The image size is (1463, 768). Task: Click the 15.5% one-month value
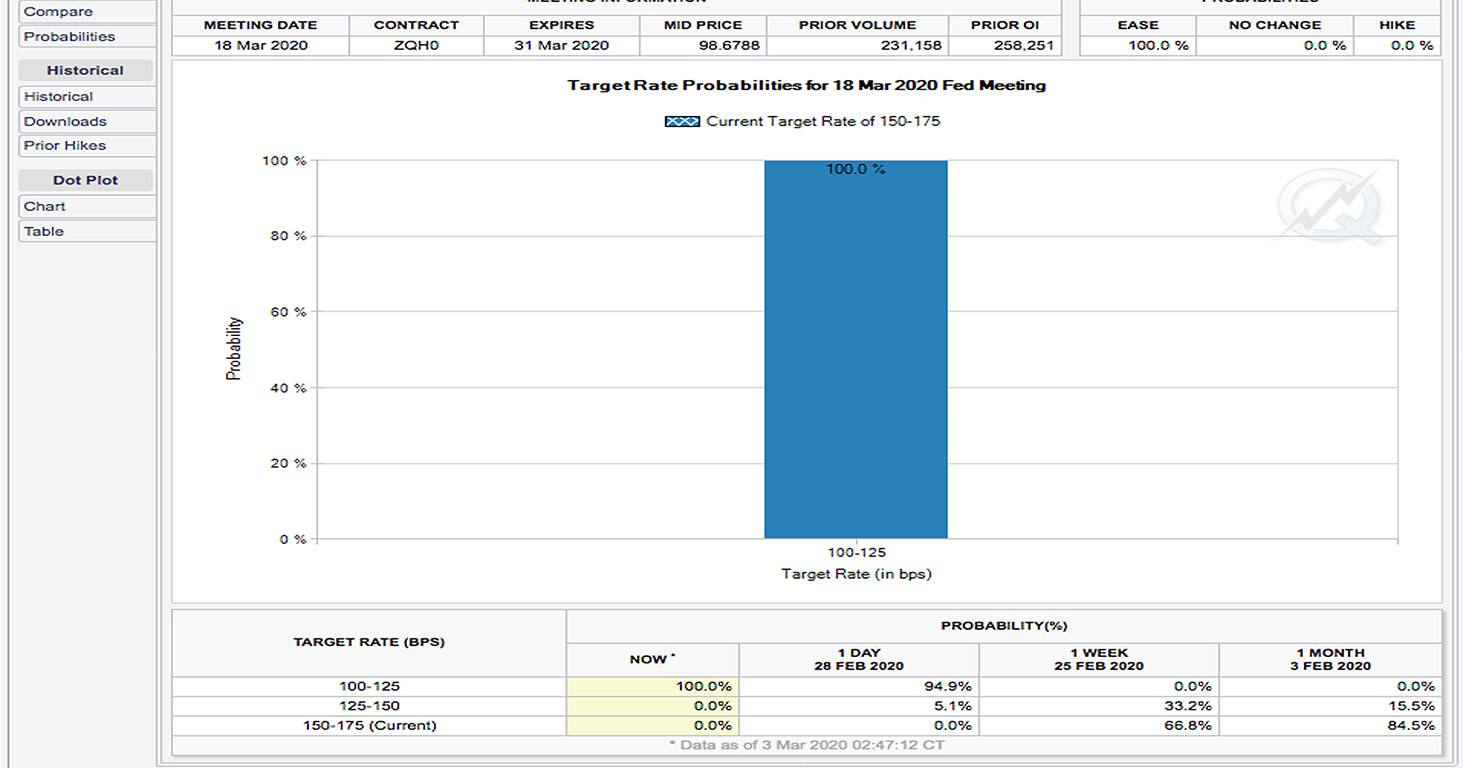[1412, 706]
